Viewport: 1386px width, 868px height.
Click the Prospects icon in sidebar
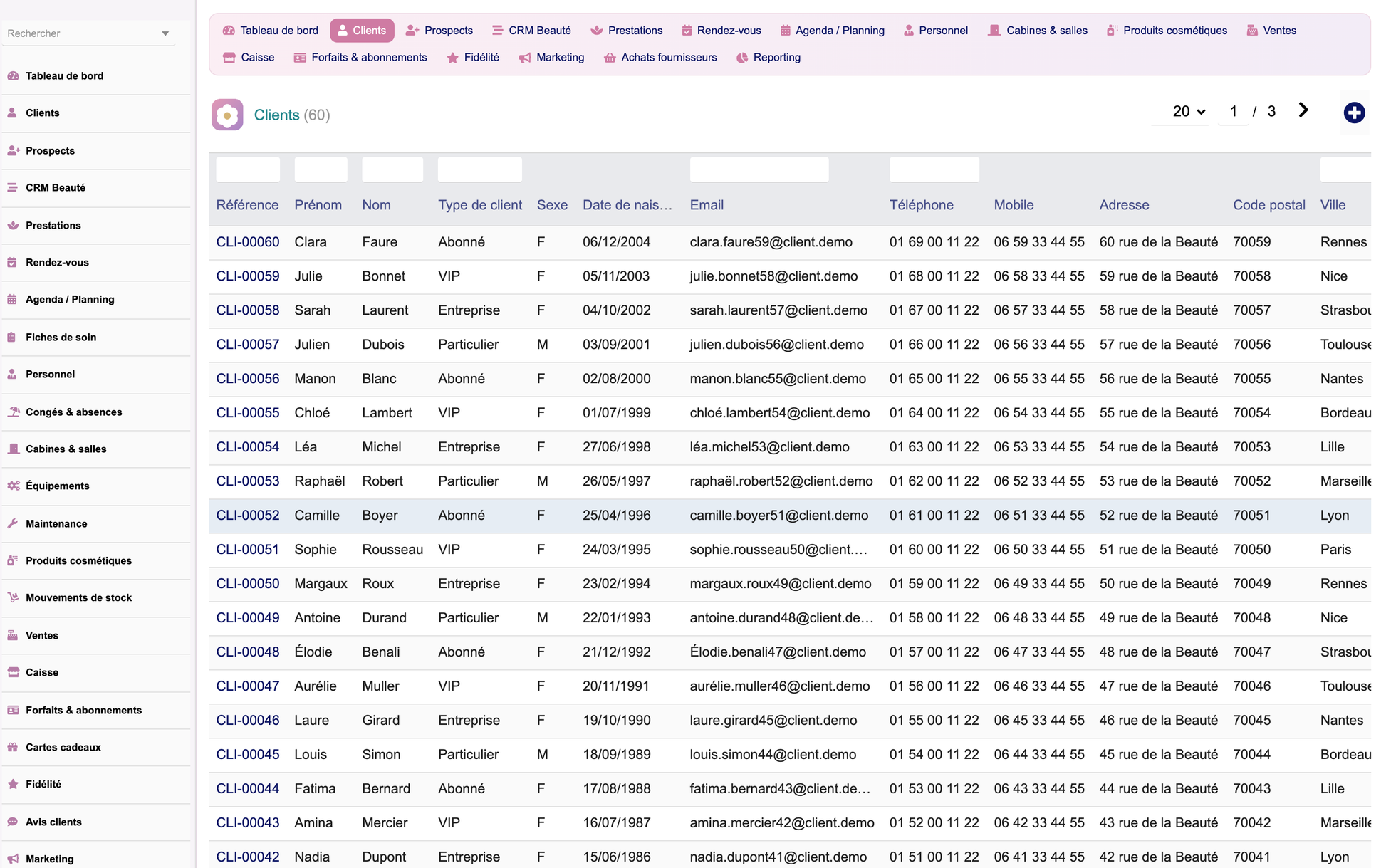(13, 150)
